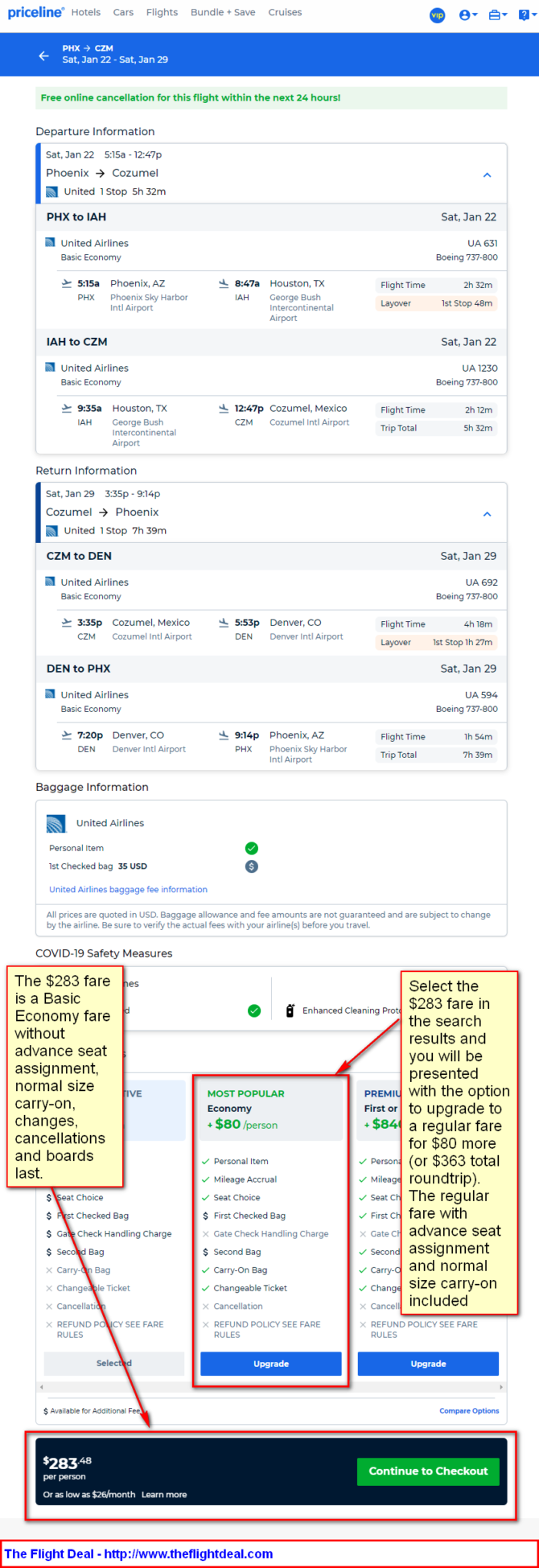Click left arrow of fare options scrollbar

[x=42, y=1387]
